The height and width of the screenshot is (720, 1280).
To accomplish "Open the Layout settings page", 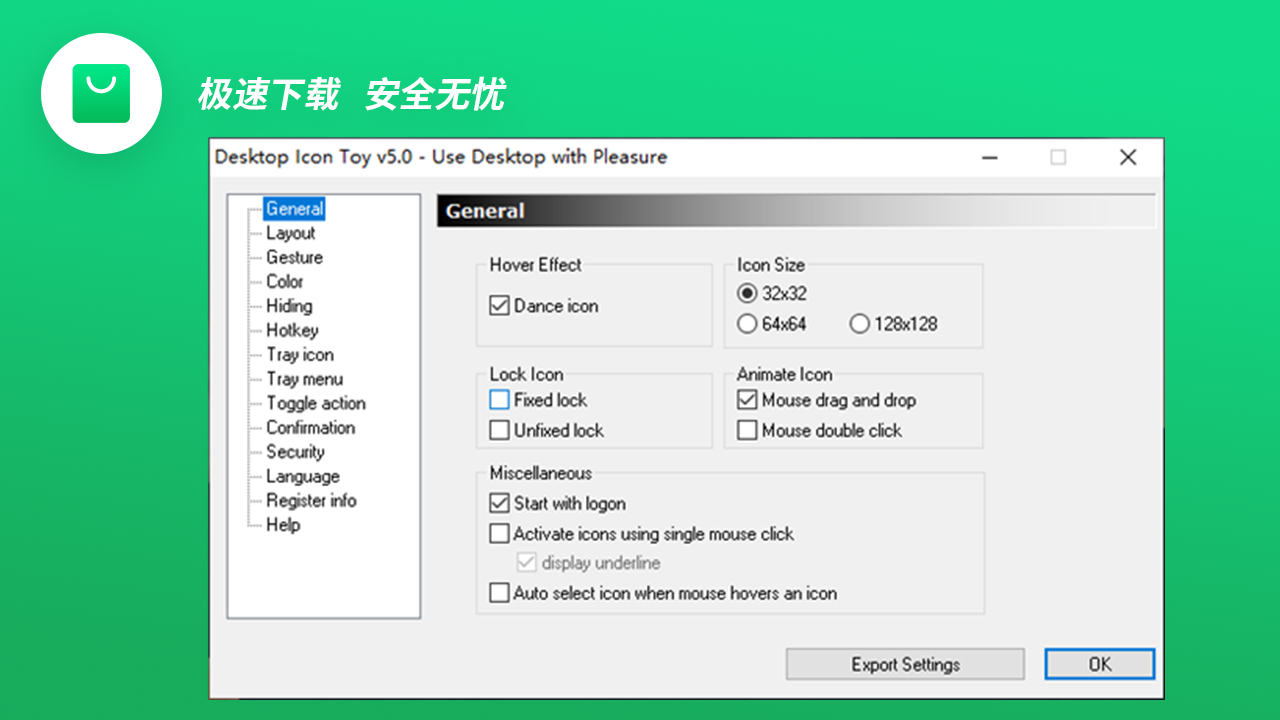I will pyautogui.click(x=290, y=233).
